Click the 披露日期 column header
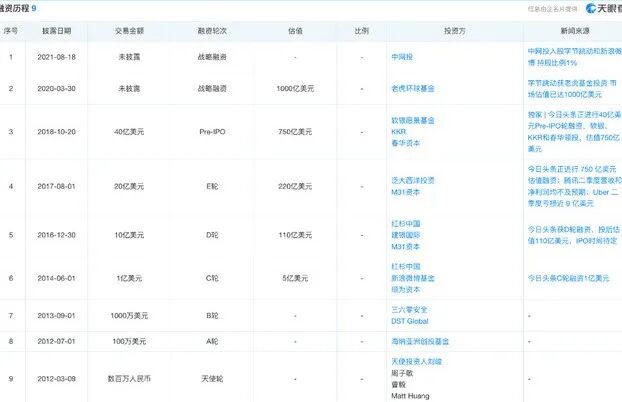This screenshot has width=622, height=402. pos(56,31)
